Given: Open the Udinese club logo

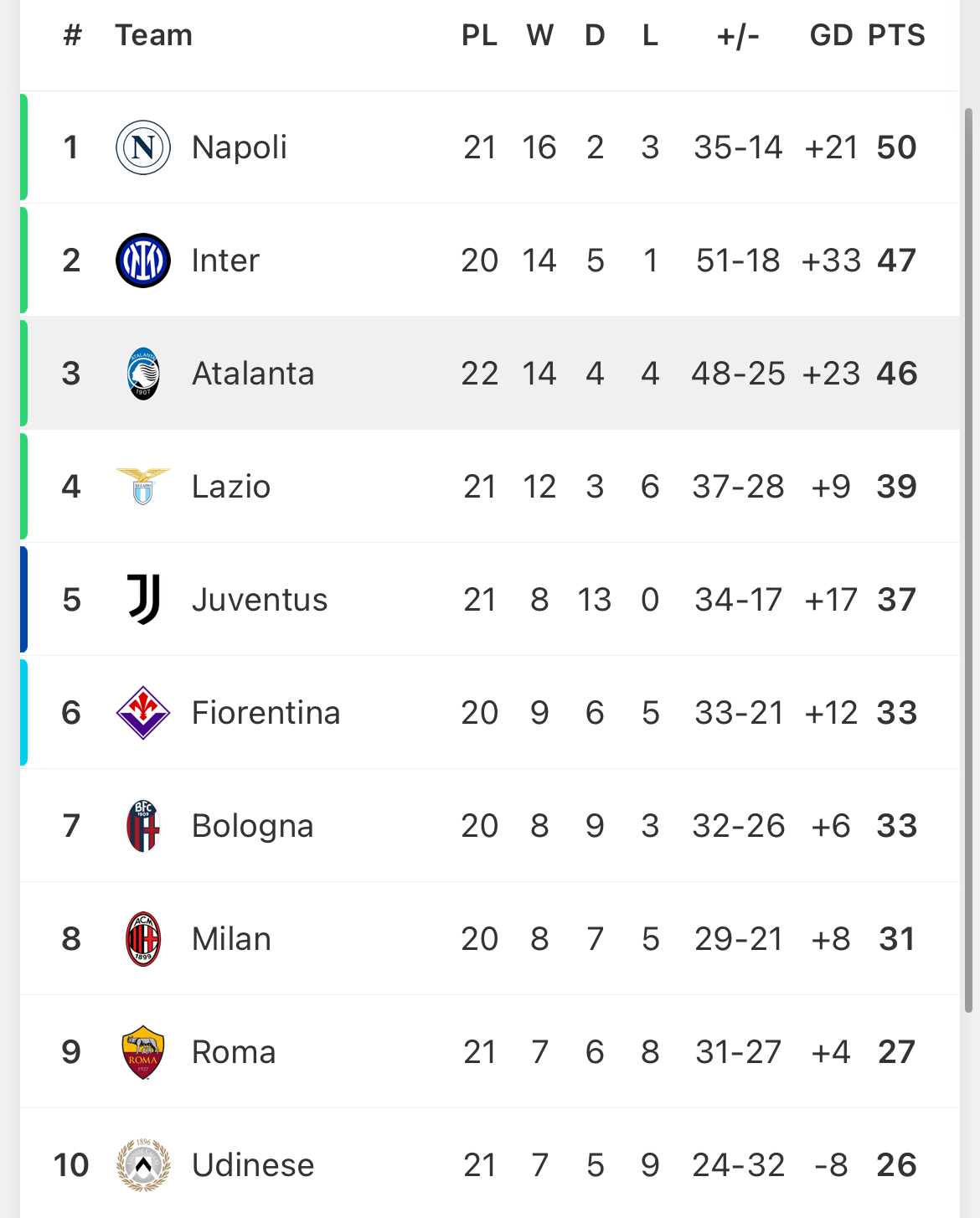Looking at the screenshot, I should pos(143,1165).
